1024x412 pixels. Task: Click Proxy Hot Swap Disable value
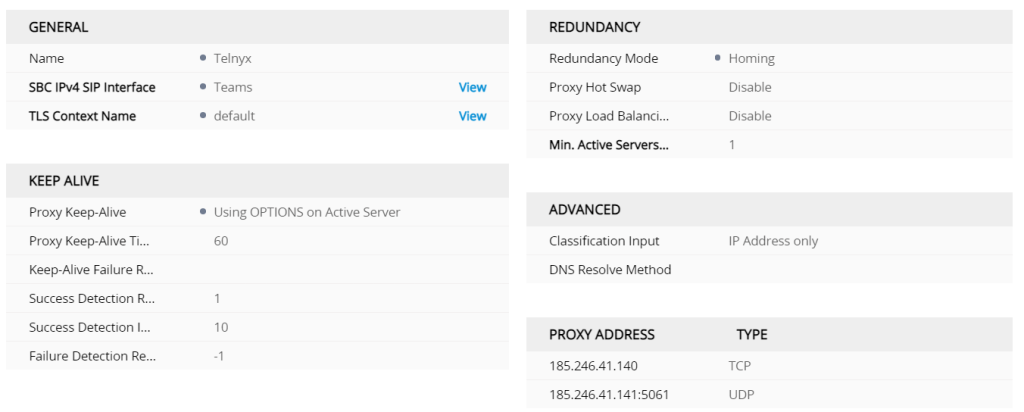point(750,87)
